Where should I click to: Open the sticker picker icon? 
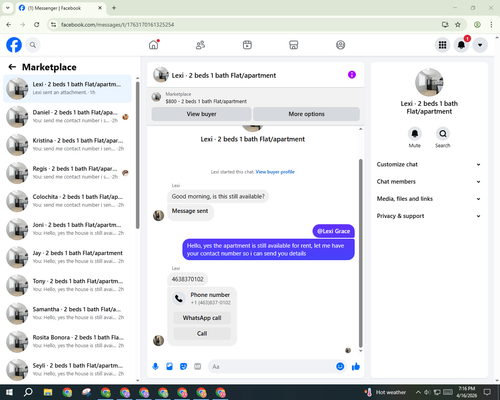pyautogui.click(x=183, y=367)
